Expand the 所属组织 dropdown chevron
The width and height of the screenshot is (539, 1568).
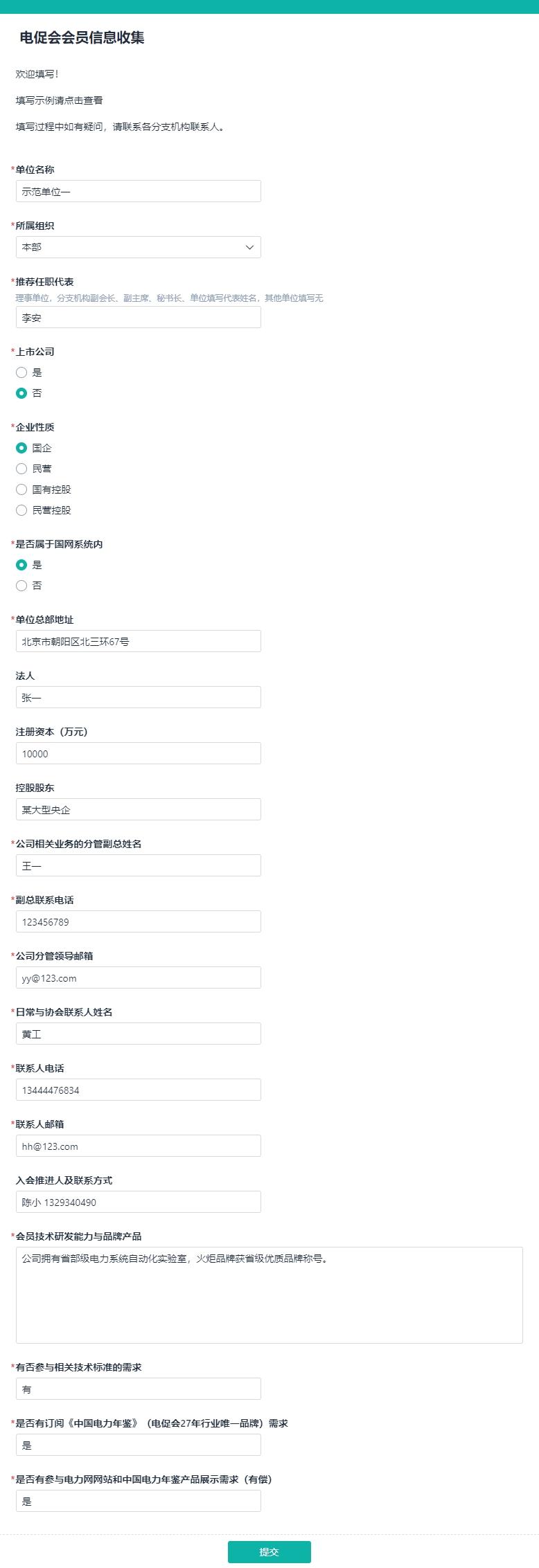(249, 247)
